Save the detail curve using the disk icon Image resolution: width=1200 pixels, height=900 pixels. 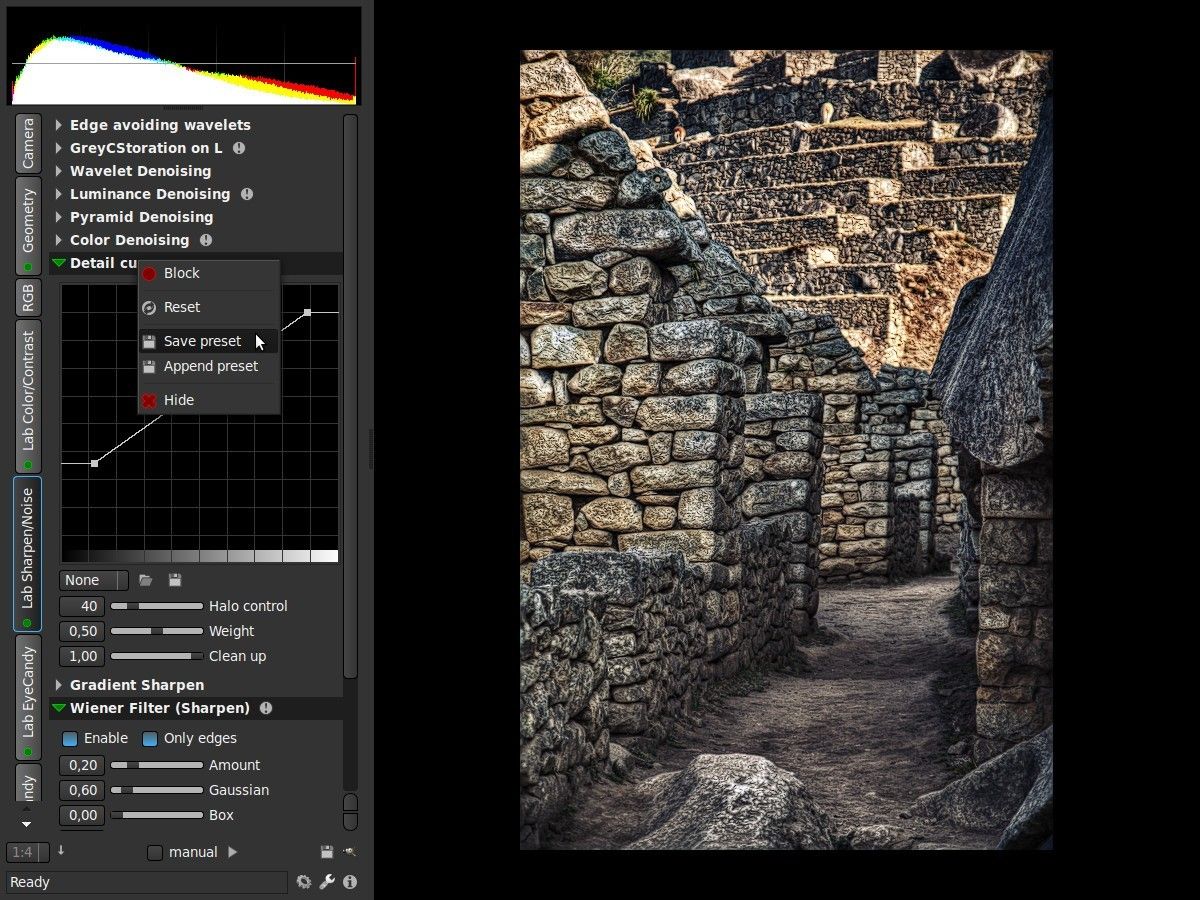point(174,579)
